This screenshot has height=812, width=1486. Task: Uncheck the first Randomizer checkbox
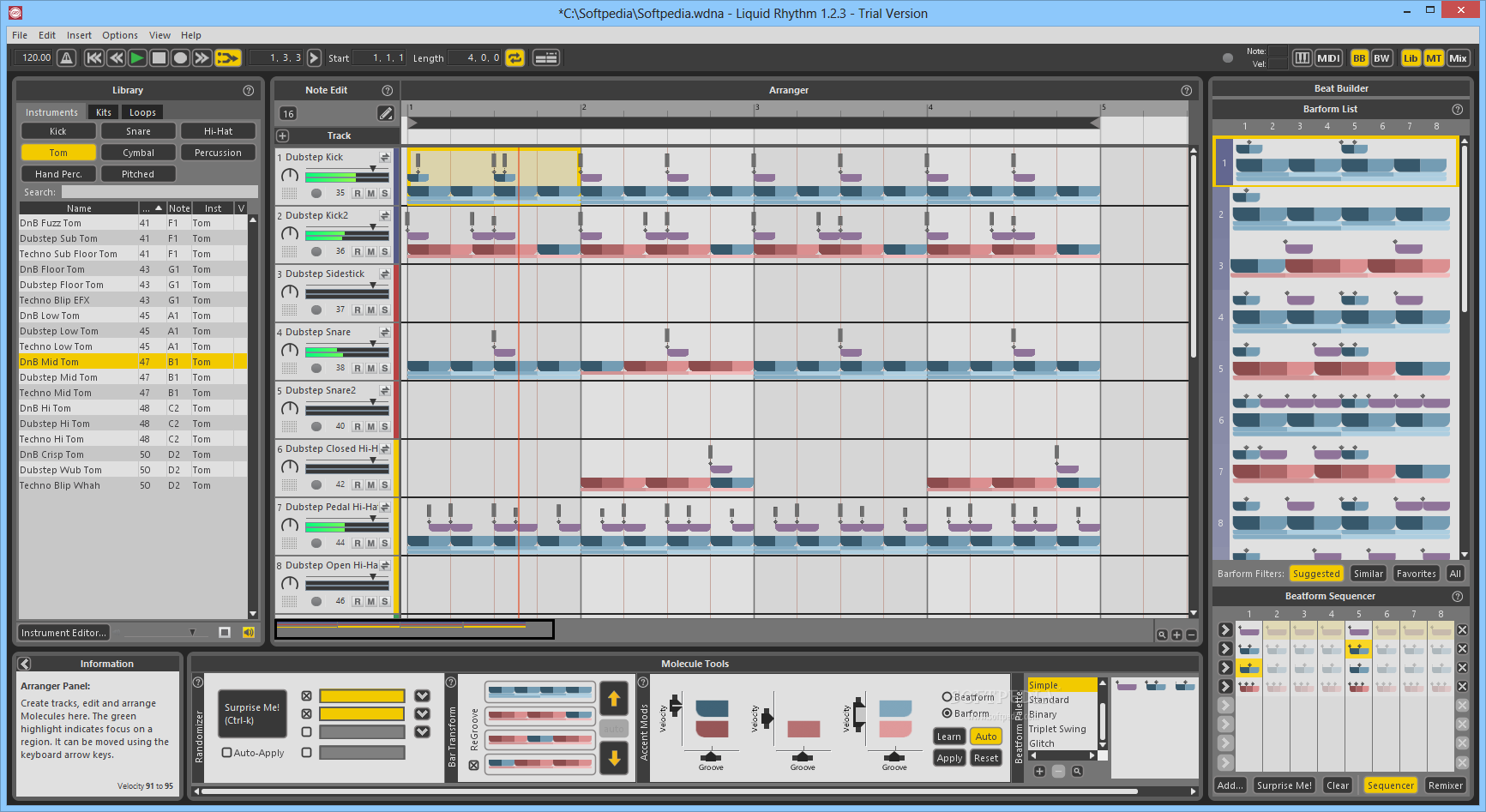[x=306, y=695]
